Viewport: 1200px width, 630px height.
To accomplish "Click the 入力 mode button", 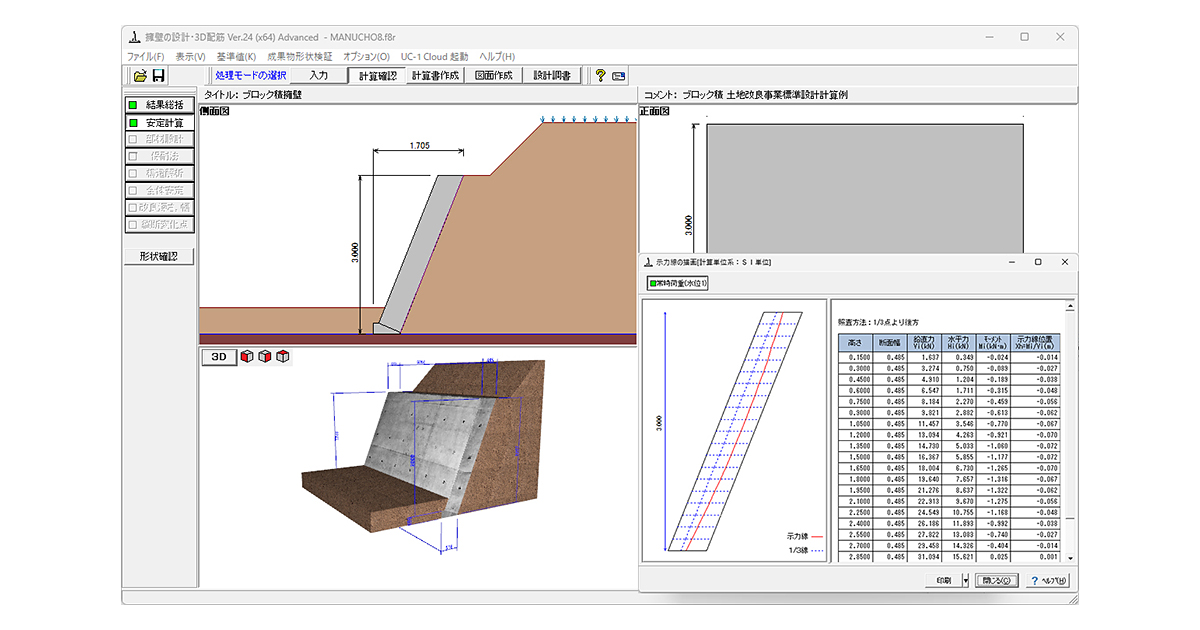I will [318, 75].
